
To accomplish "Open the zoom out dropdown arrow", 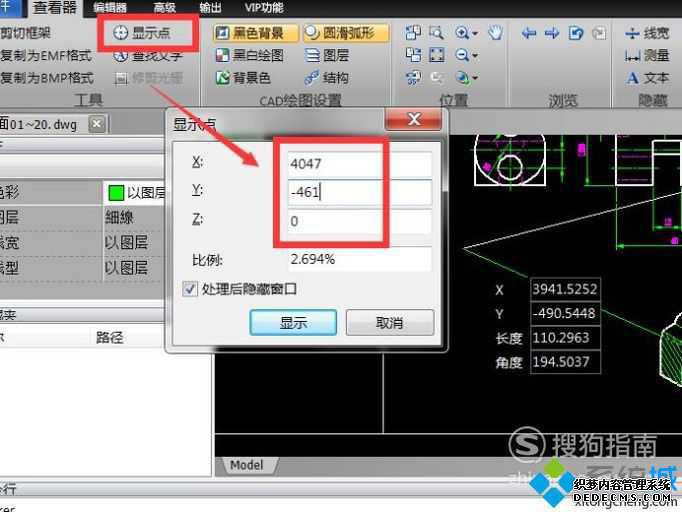I will tap(475, 56).
